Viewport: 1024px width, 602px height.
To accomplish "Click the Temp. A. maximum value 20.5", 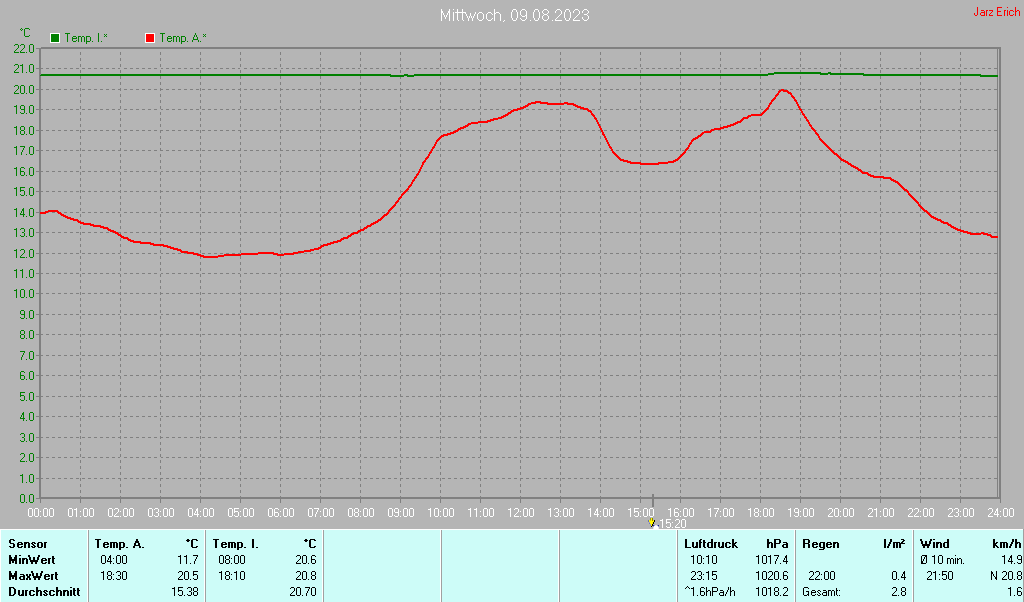I will (188, 577).
